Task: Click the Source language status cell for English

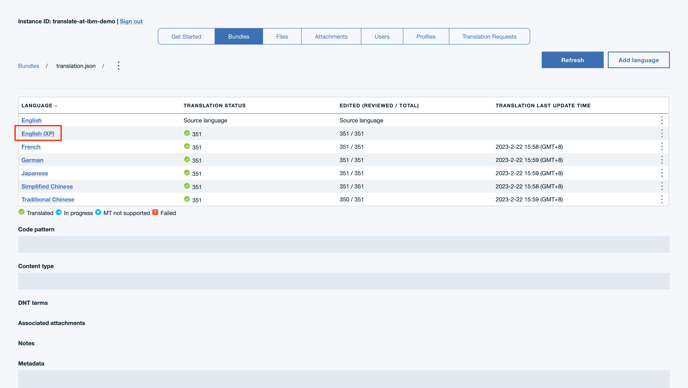Action: point(205,120)
